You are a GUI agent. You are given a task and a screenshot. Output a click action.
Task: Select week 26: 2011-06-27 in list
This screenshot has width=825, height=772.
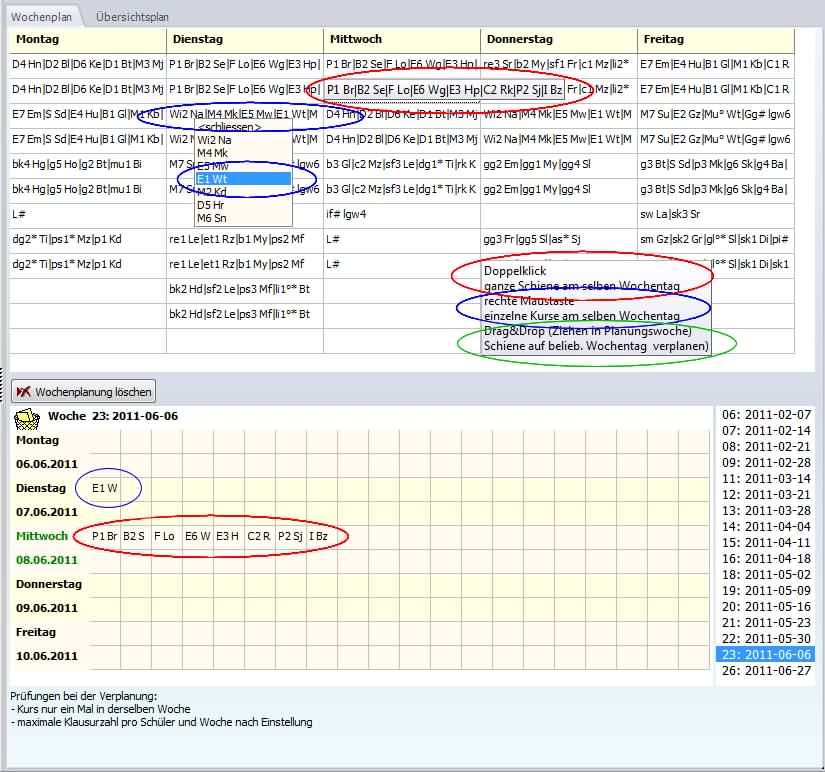(766, 670)
